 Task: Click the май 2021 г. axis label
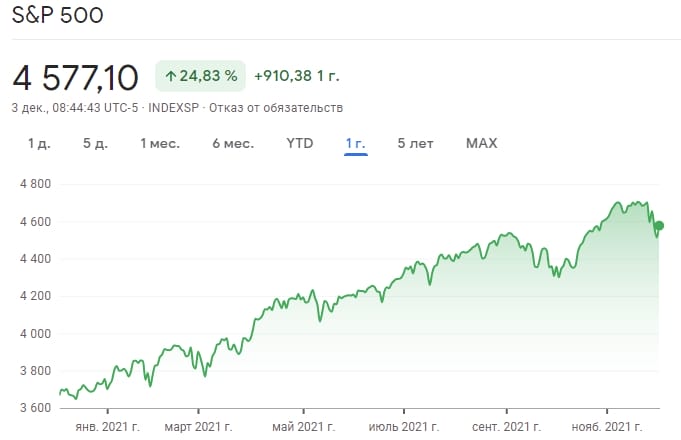coord(304,427)
